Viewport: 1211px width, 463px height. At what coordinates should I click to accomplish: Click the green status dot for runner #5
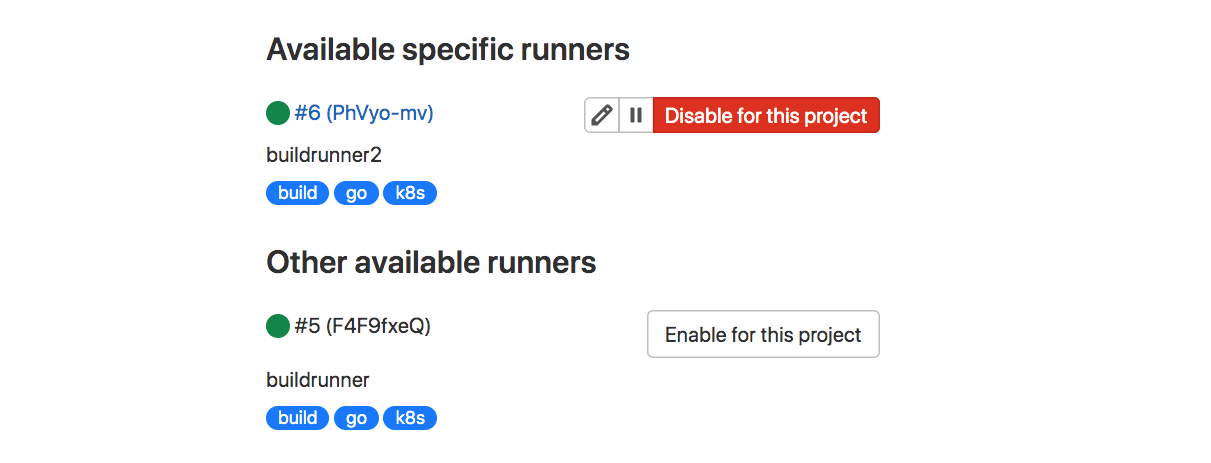click(x=278, y=326)
